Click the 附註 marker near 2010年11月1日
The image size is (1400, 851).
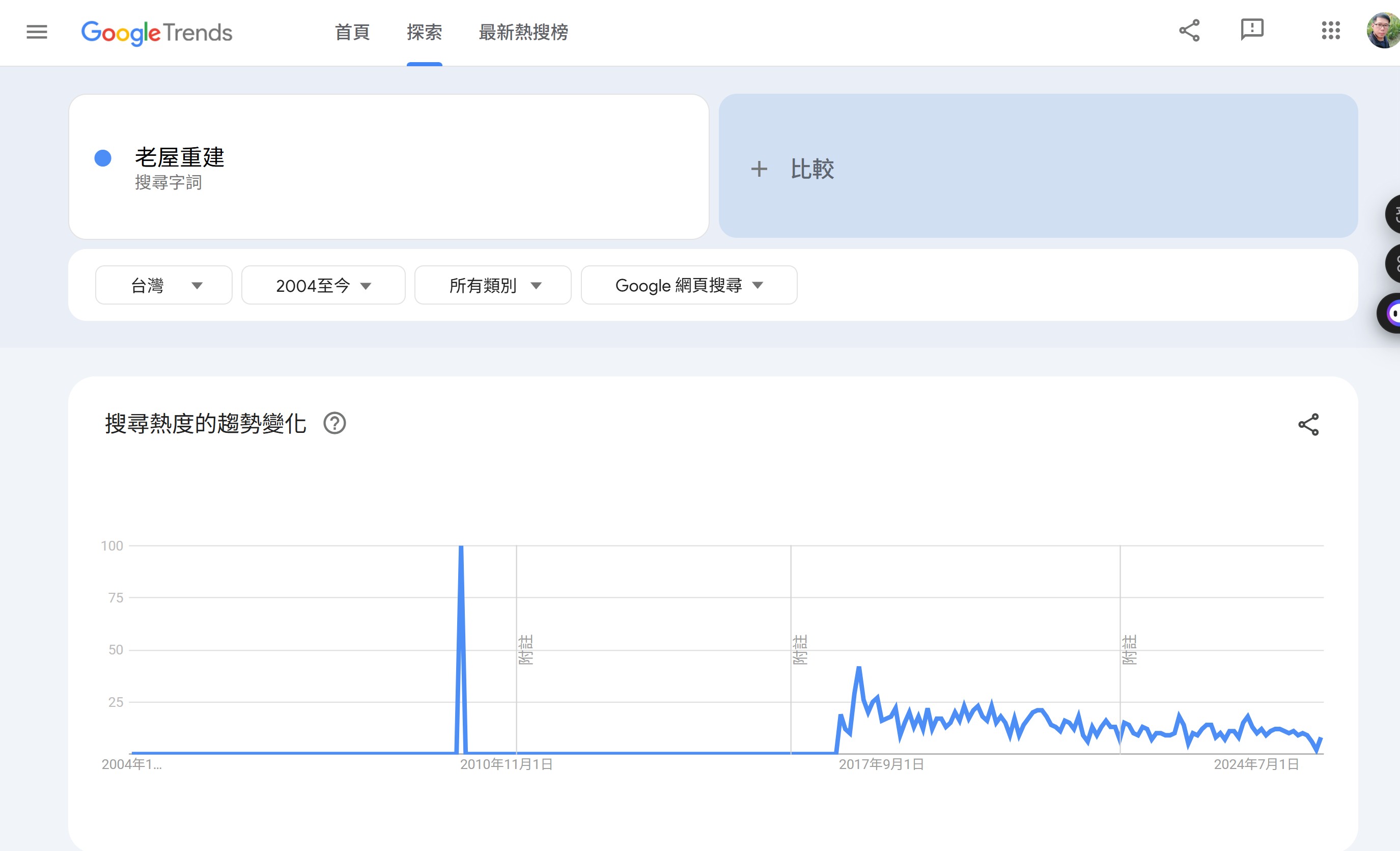(525, 649)
